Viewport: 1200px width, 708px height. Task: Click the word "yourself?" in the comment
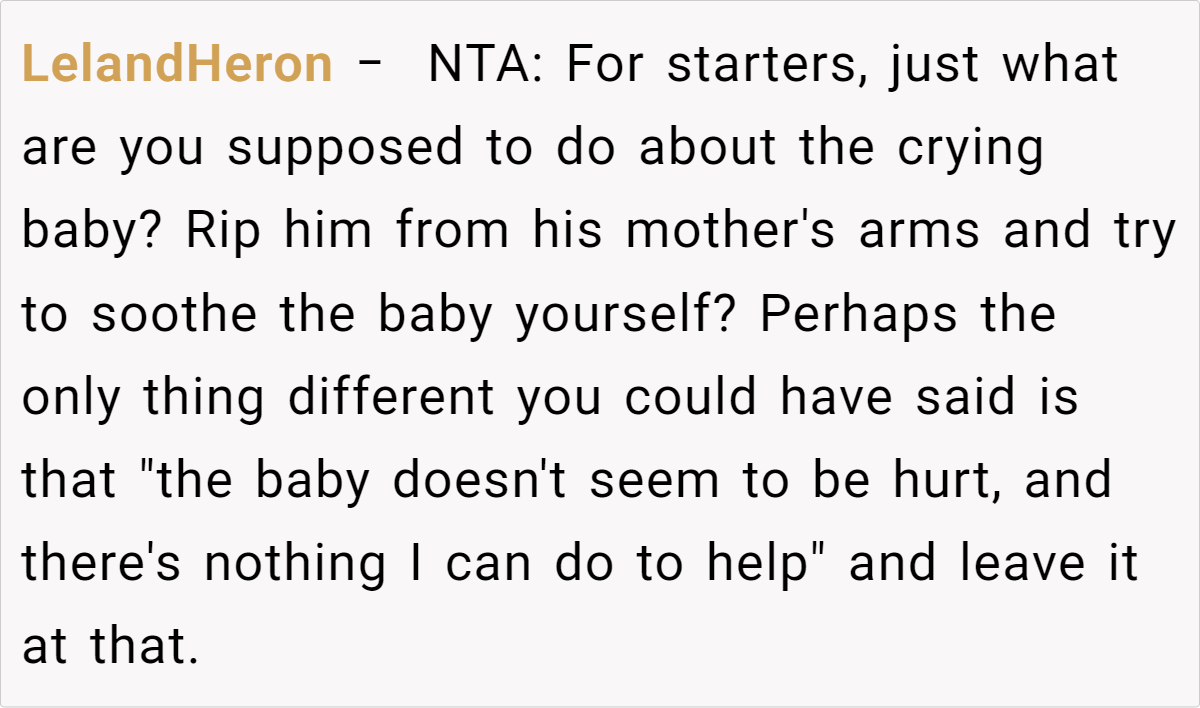[x=627, y=315]
